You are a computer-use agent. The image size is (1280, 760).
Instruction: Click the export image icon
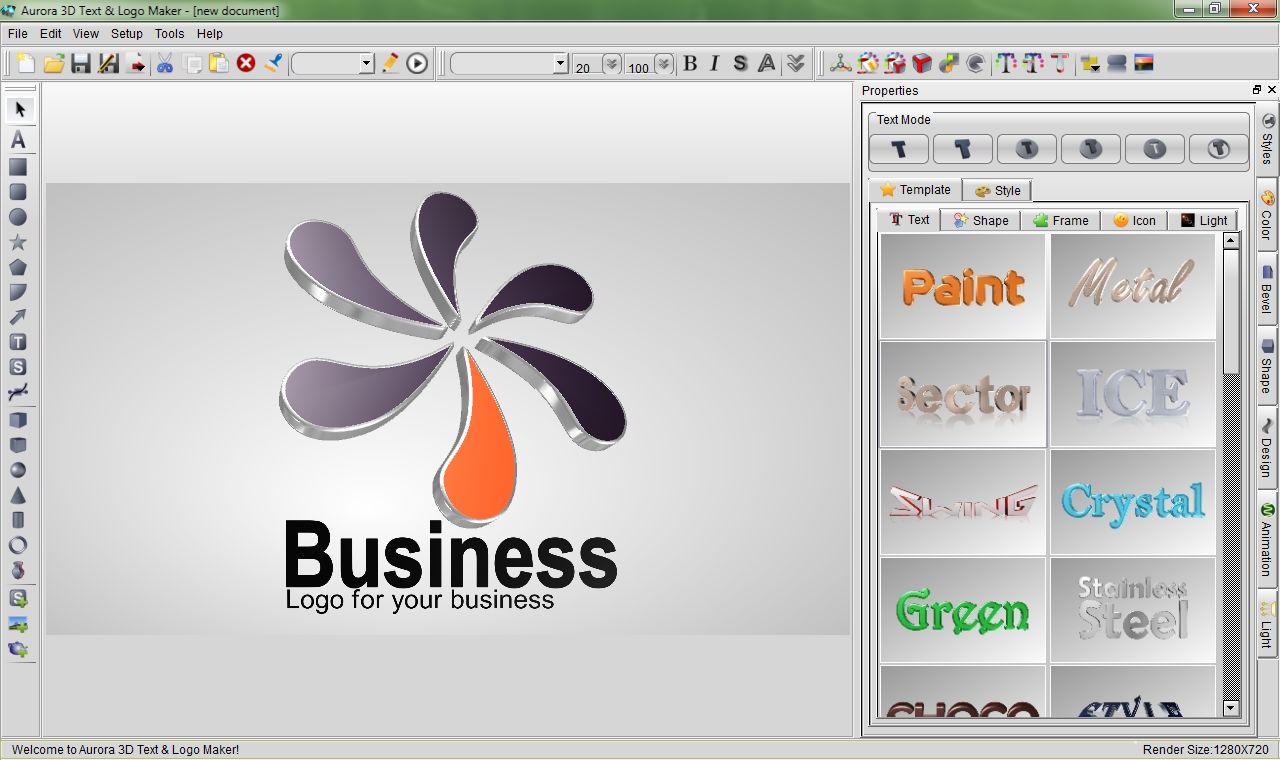(137, 64)
